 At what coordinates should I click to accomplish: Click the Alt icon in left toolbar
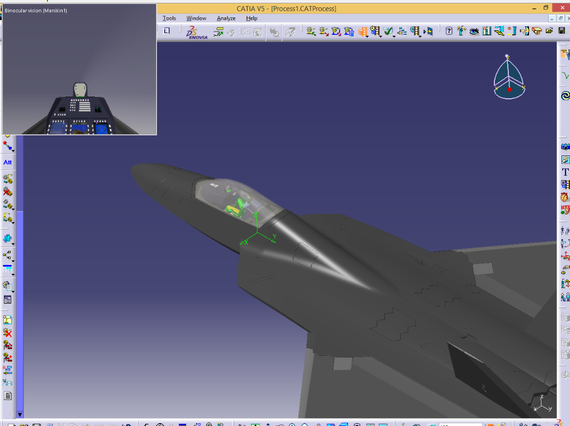pyautogui.click(x=7, y=162)
